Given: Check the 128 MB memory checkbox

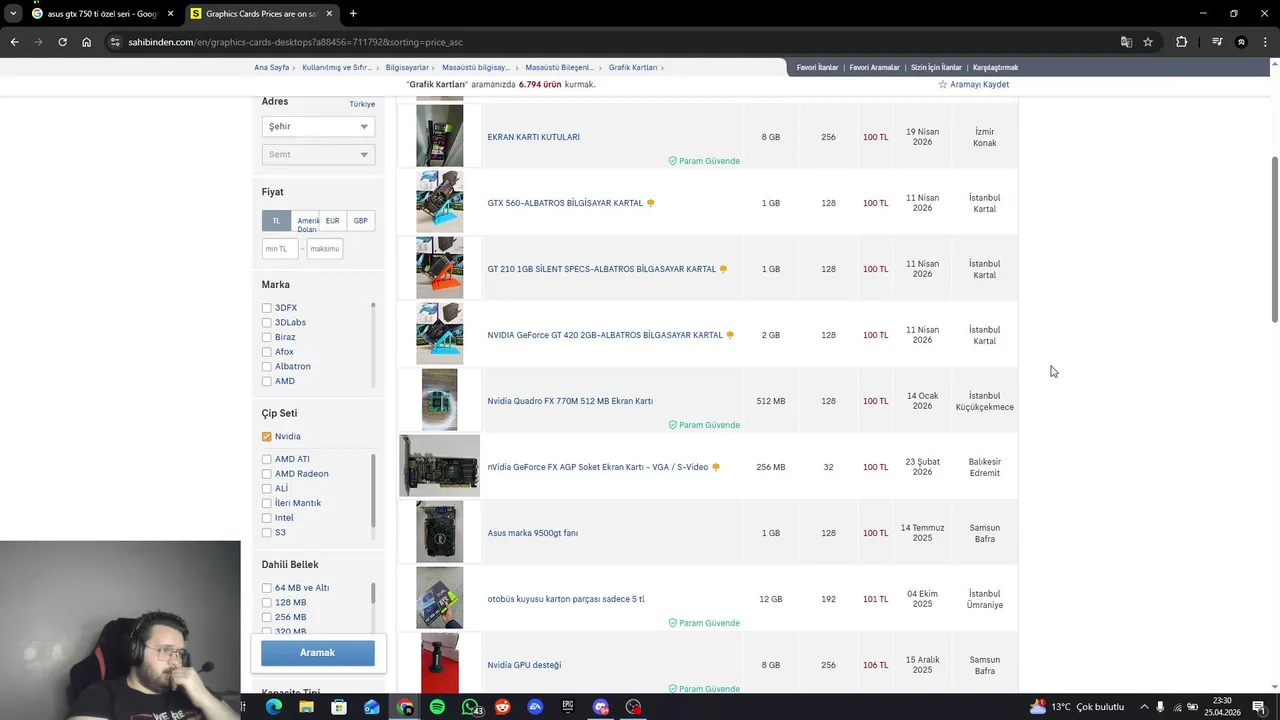Looking at the screenshot, I should coord(267,603).
